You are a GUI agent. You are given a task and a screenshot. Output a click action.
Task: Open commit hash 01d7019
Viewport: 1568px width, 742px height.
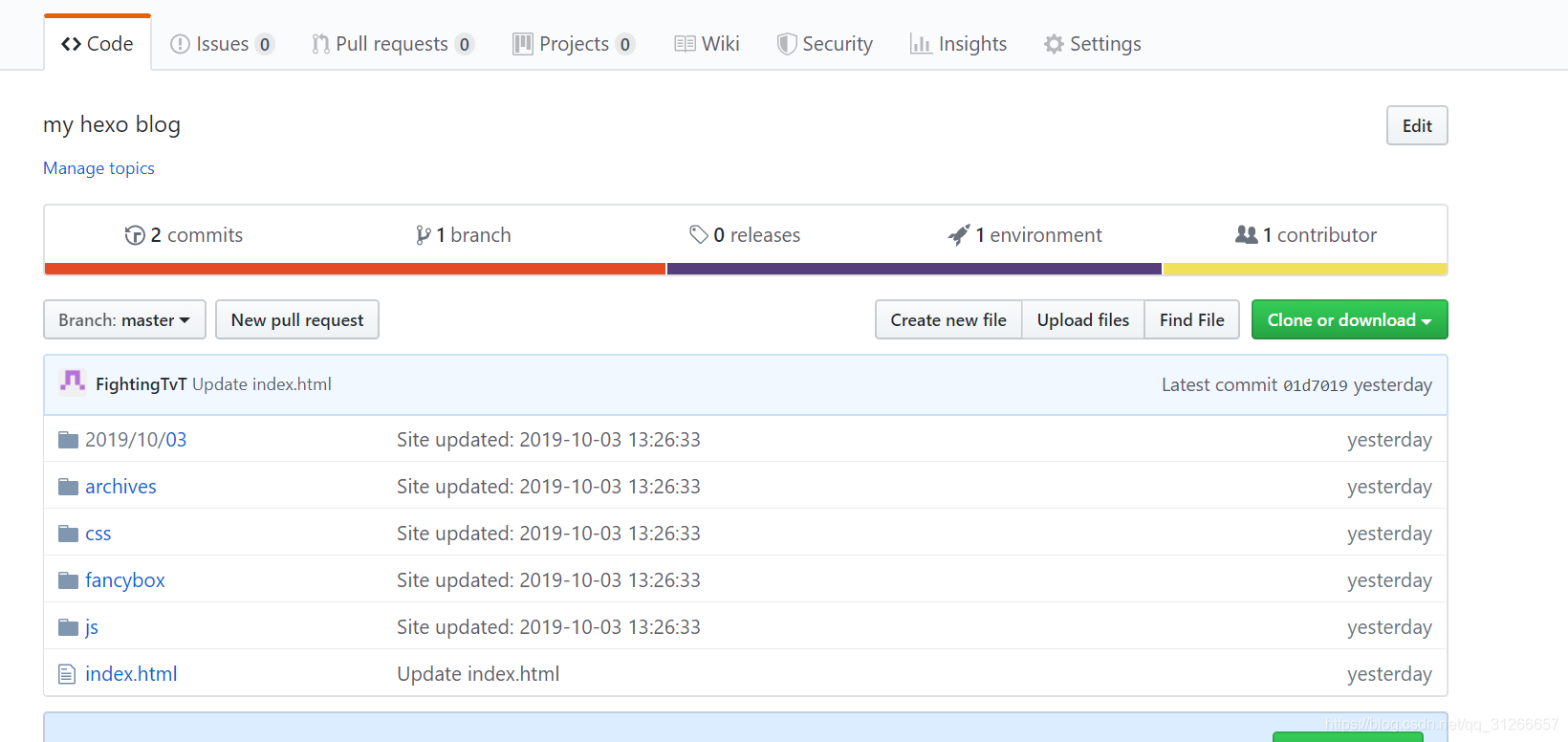[x=1315, y=385]
